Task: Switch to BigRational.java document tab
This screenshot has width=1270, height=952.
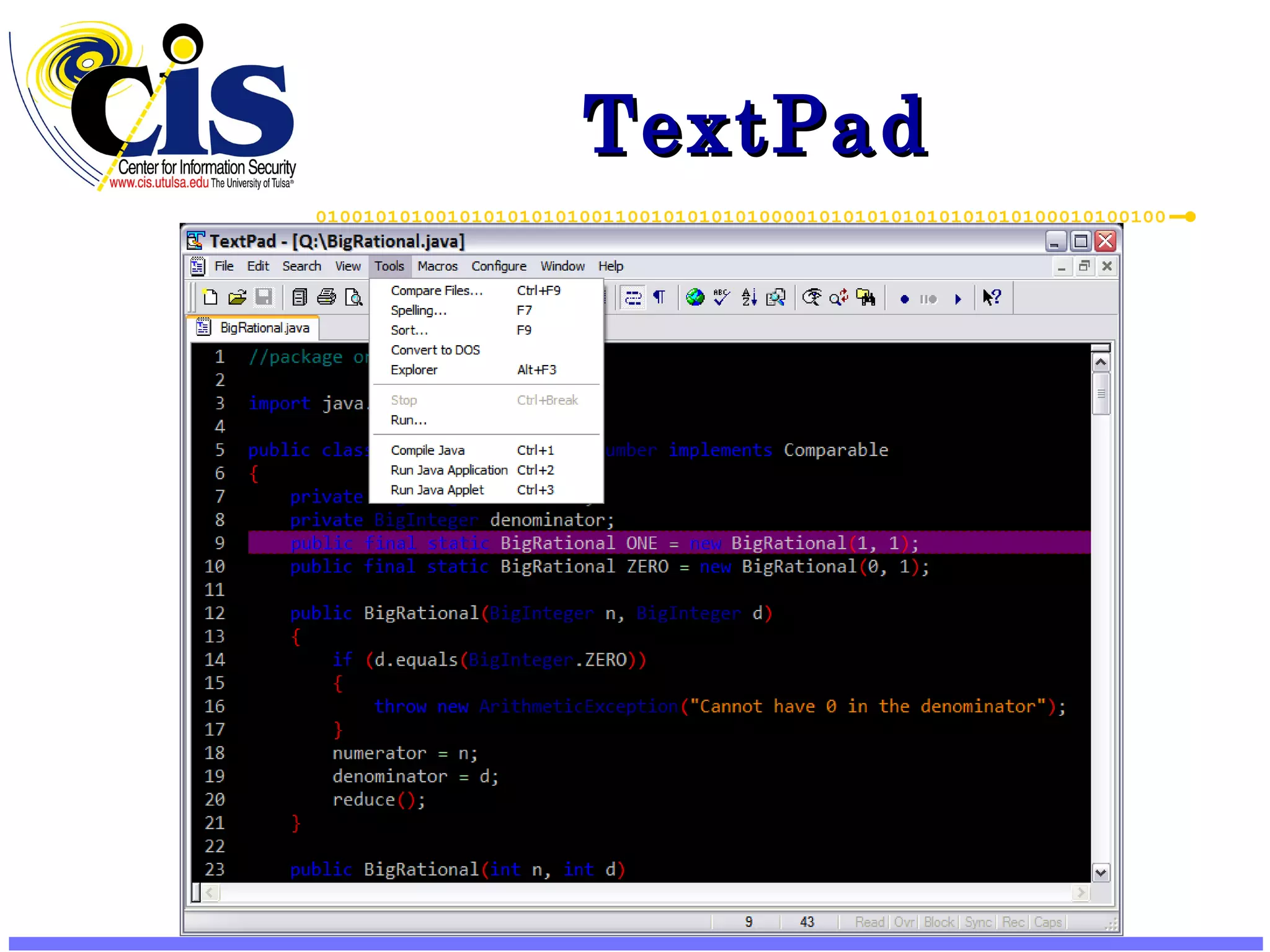Action: tap(254, 328)
